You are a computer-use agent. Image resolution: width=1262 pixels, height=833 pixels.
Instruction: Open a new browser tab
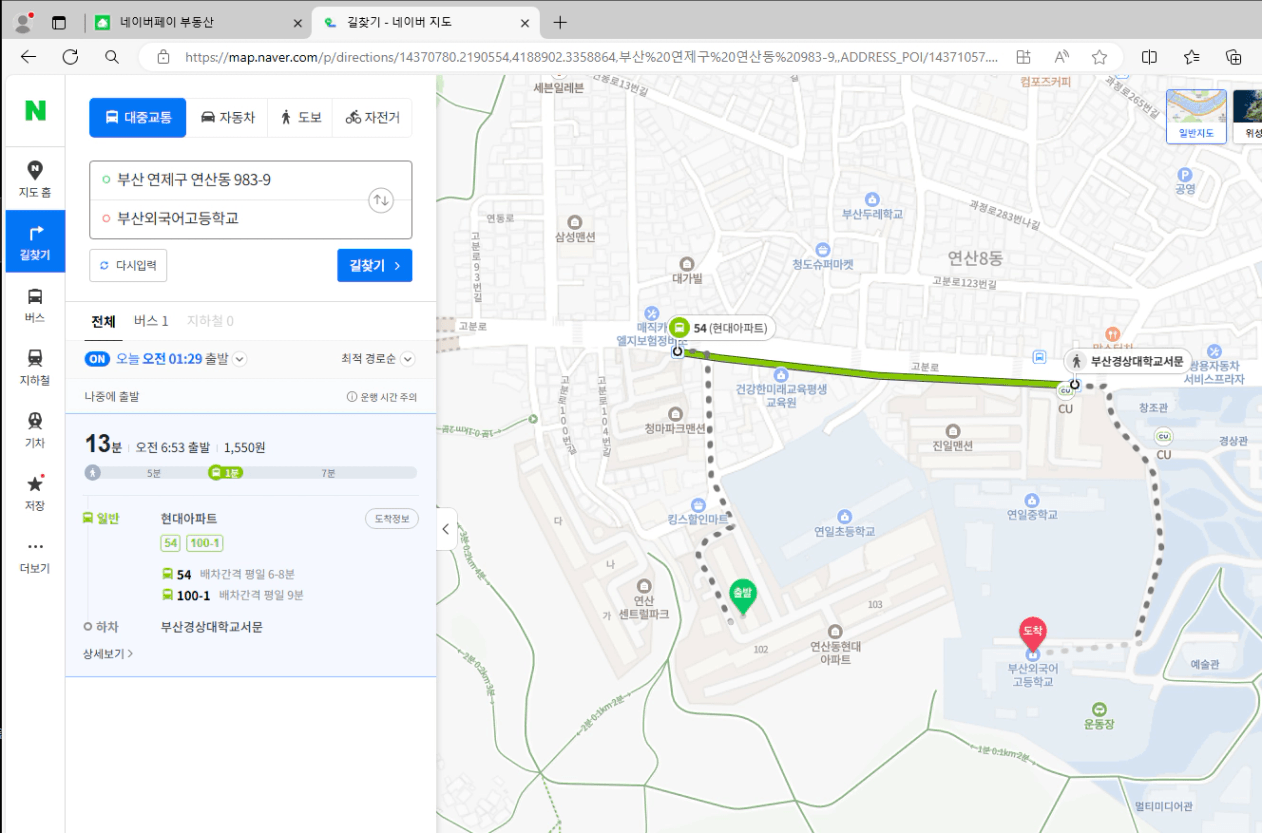560,22
